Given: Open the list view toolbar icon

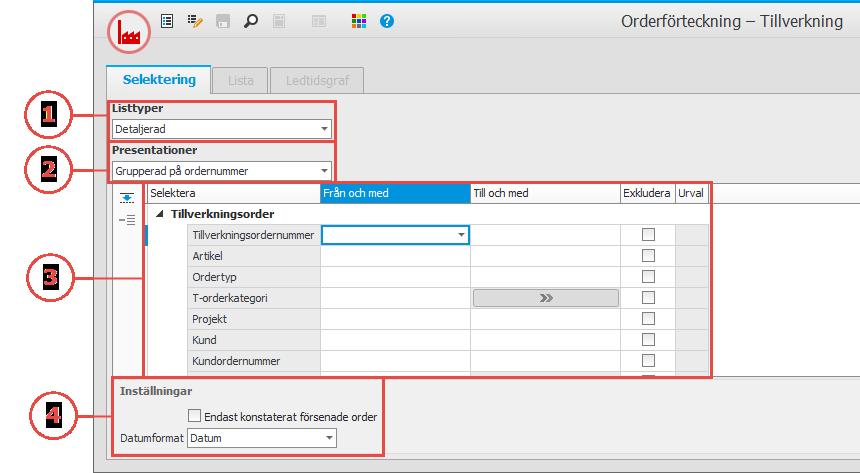Looking at the screenshot, I should (x=167, y=21).
